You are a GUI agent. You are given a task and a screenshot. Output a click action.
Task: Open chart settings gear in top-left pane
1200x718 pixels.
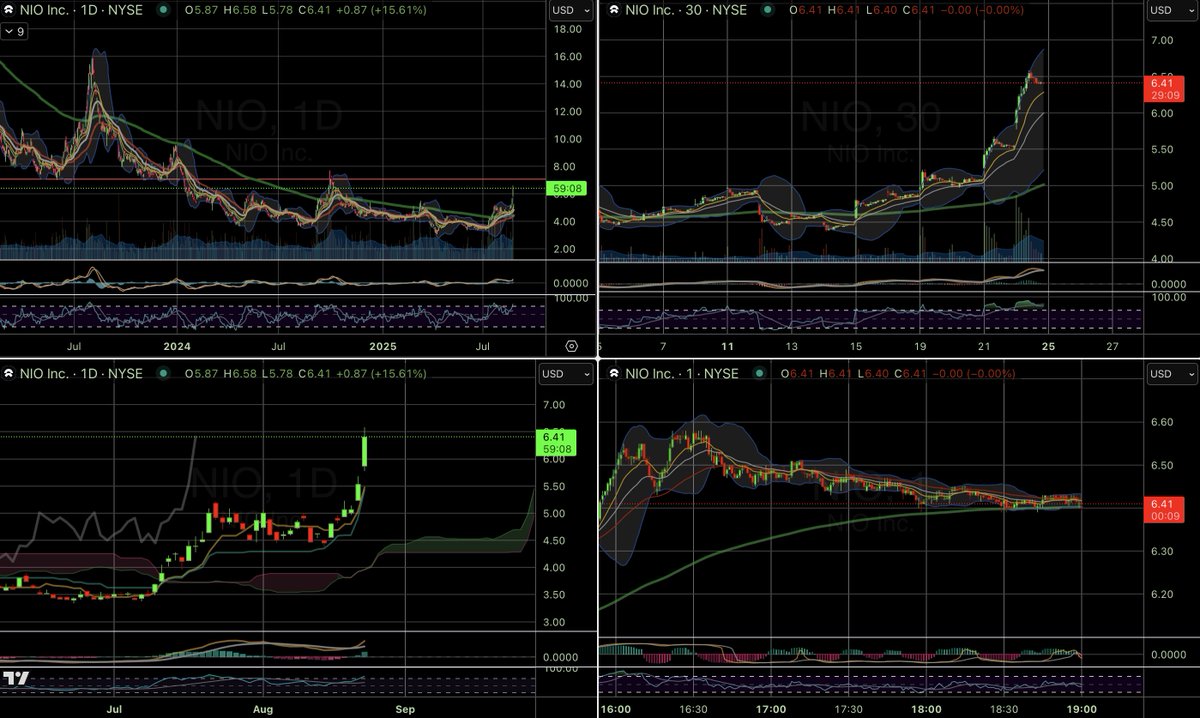pos(571,345)
